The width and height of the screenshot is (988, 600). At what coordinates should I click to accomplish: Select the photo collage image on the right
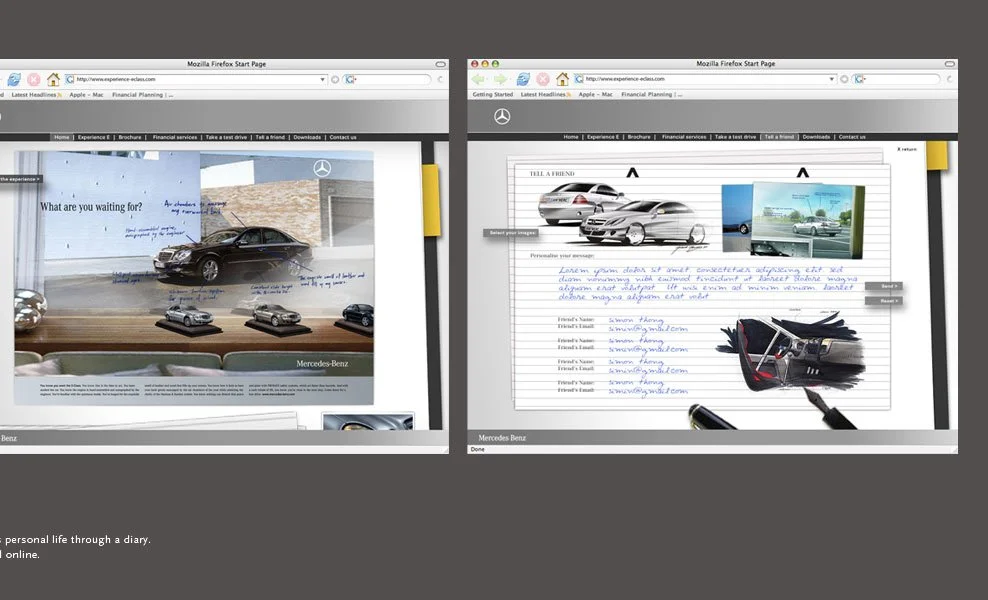(x=794, y=221)
